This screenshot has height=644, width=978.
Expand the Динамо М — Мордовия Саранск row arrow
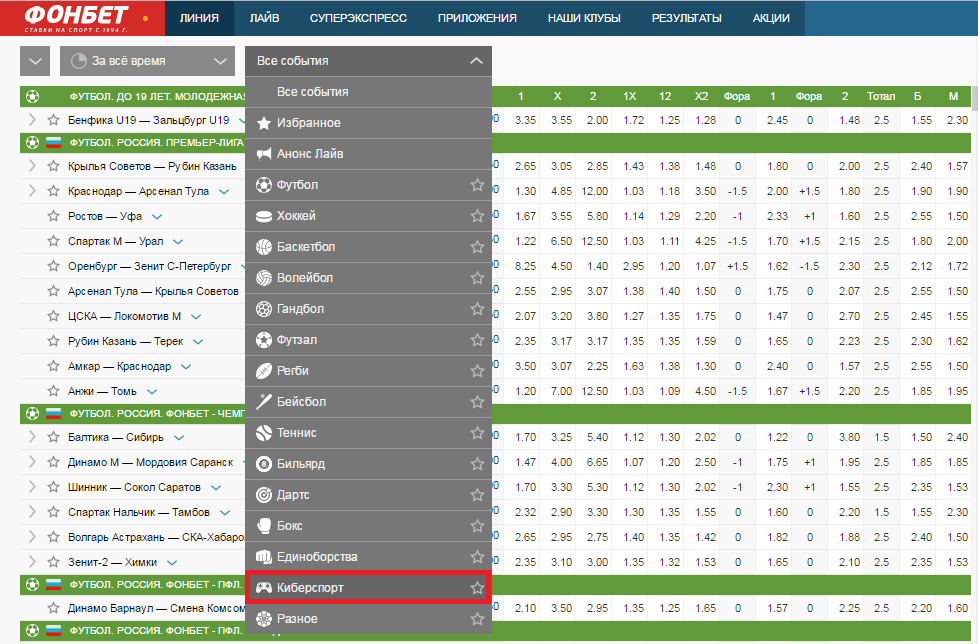(32, 462)
